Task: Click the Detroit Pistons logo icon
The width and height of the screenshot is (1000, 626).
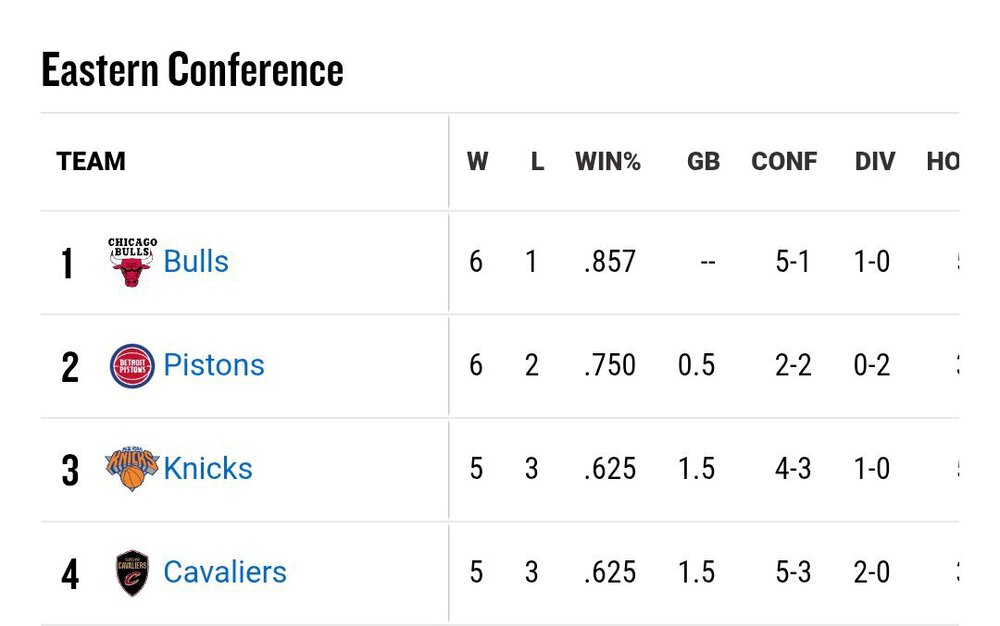Action: tap(132, 366)
